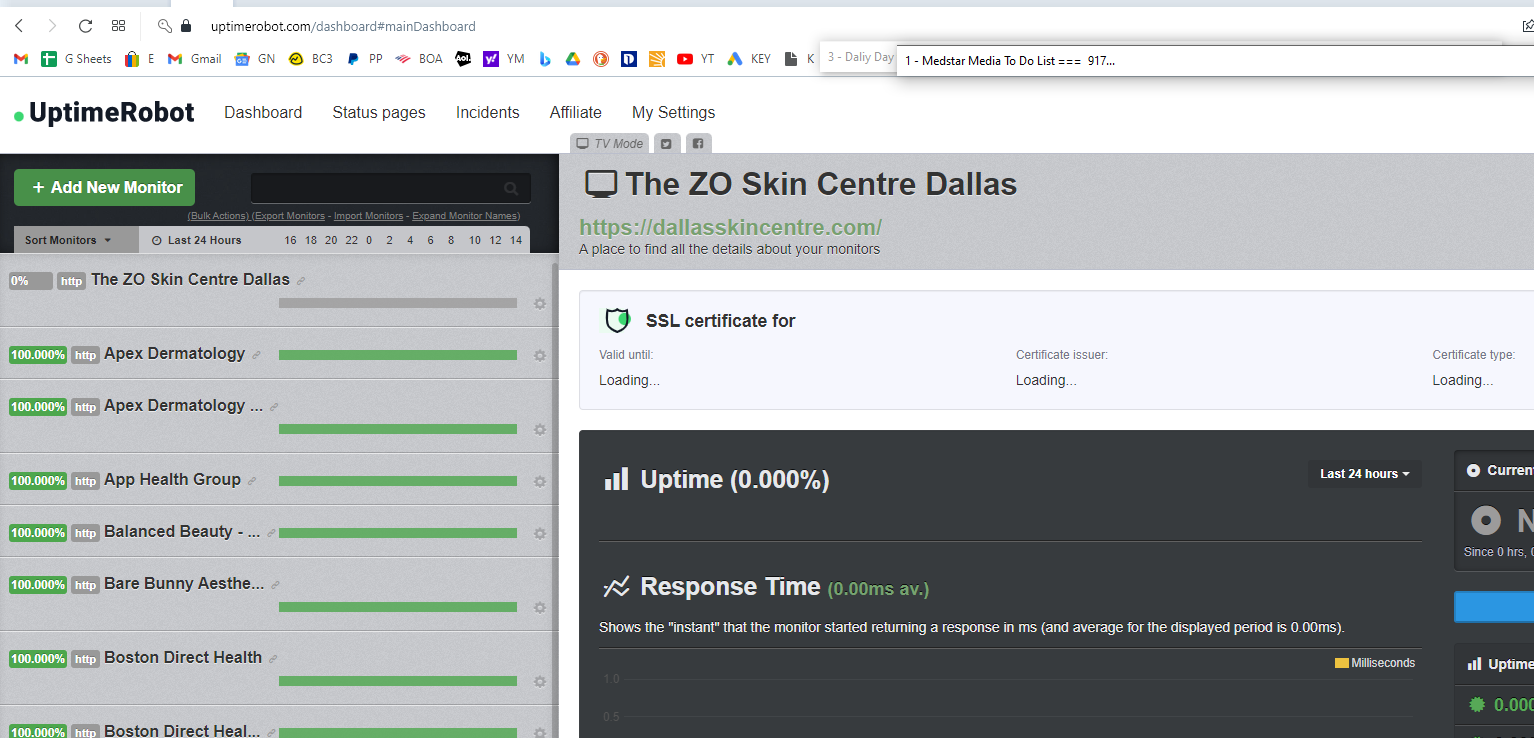Click the gear icon for App Health Group
Image resolution: width=1534 pixels, height=738 pixels.
click(540, 481)
